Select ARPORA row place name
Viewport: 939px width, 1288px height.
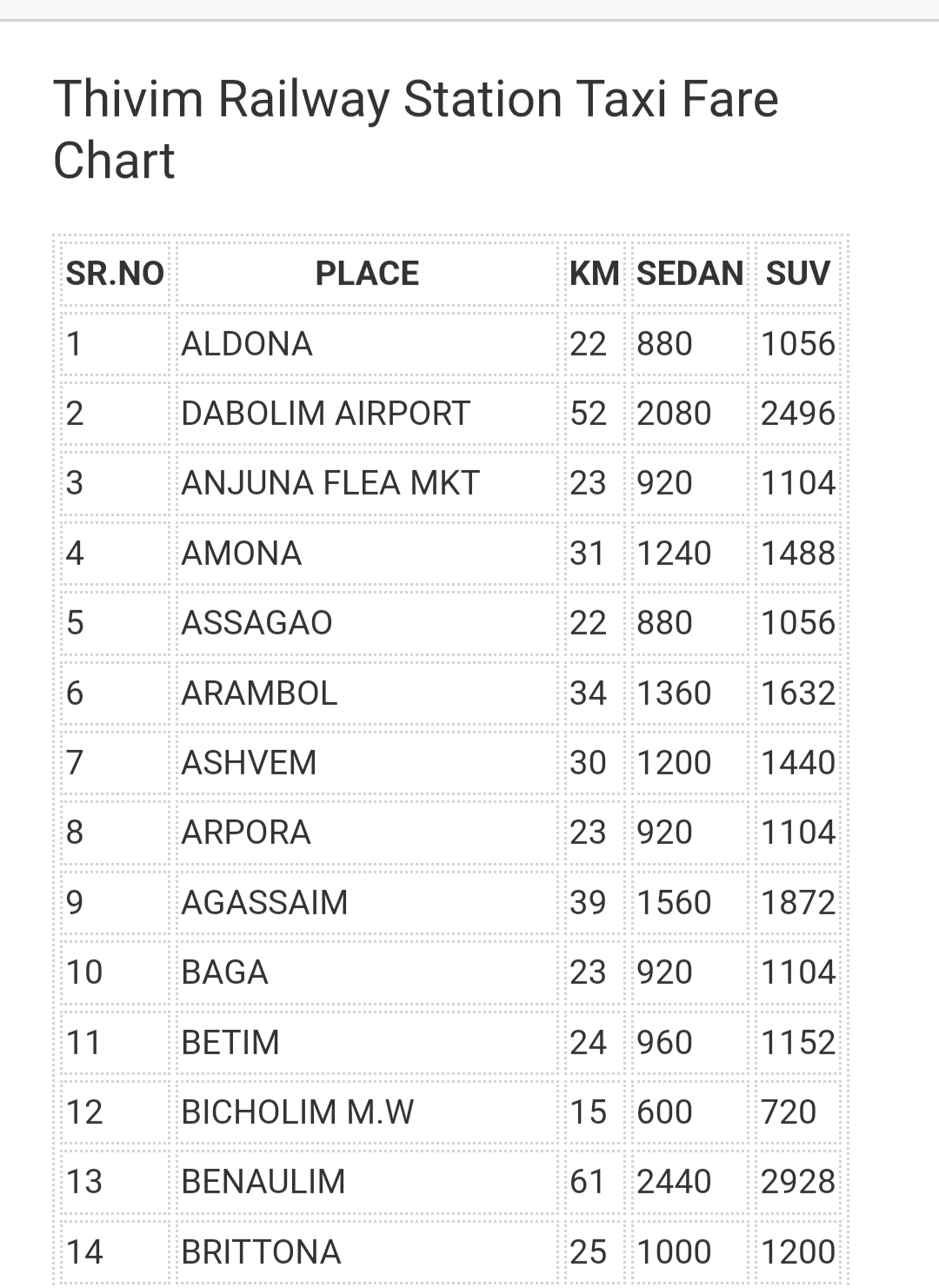pyautogui.click(x=246, y=833)
